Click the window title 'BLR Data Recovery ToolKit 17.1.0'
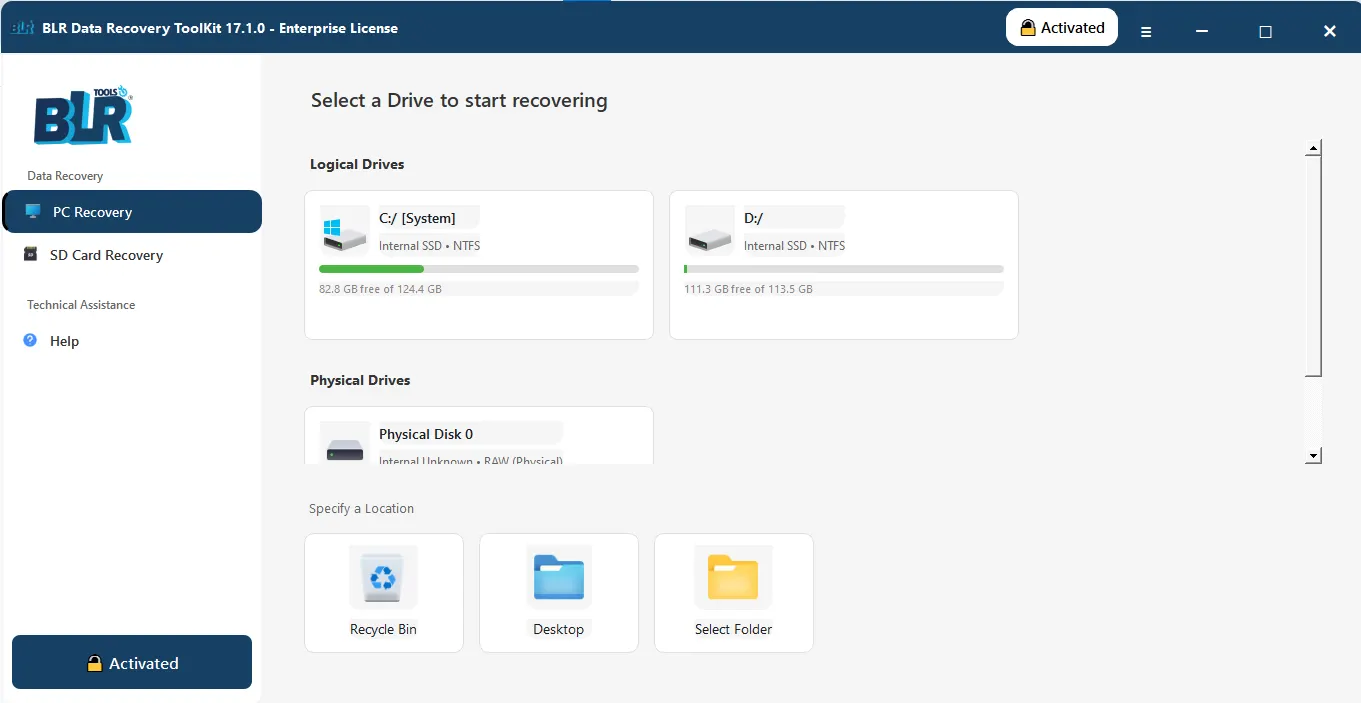Screen dimensions: 1361x703 coord(154,28)
